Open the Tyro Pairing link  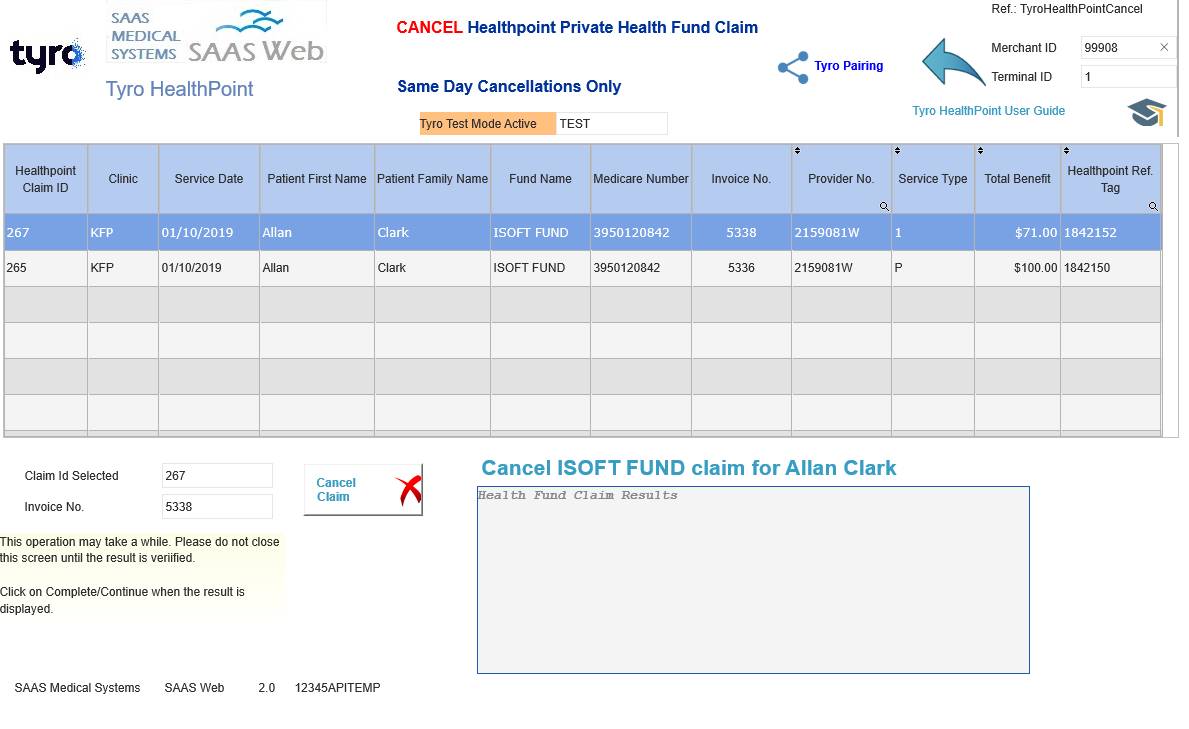tap(849, 66)
